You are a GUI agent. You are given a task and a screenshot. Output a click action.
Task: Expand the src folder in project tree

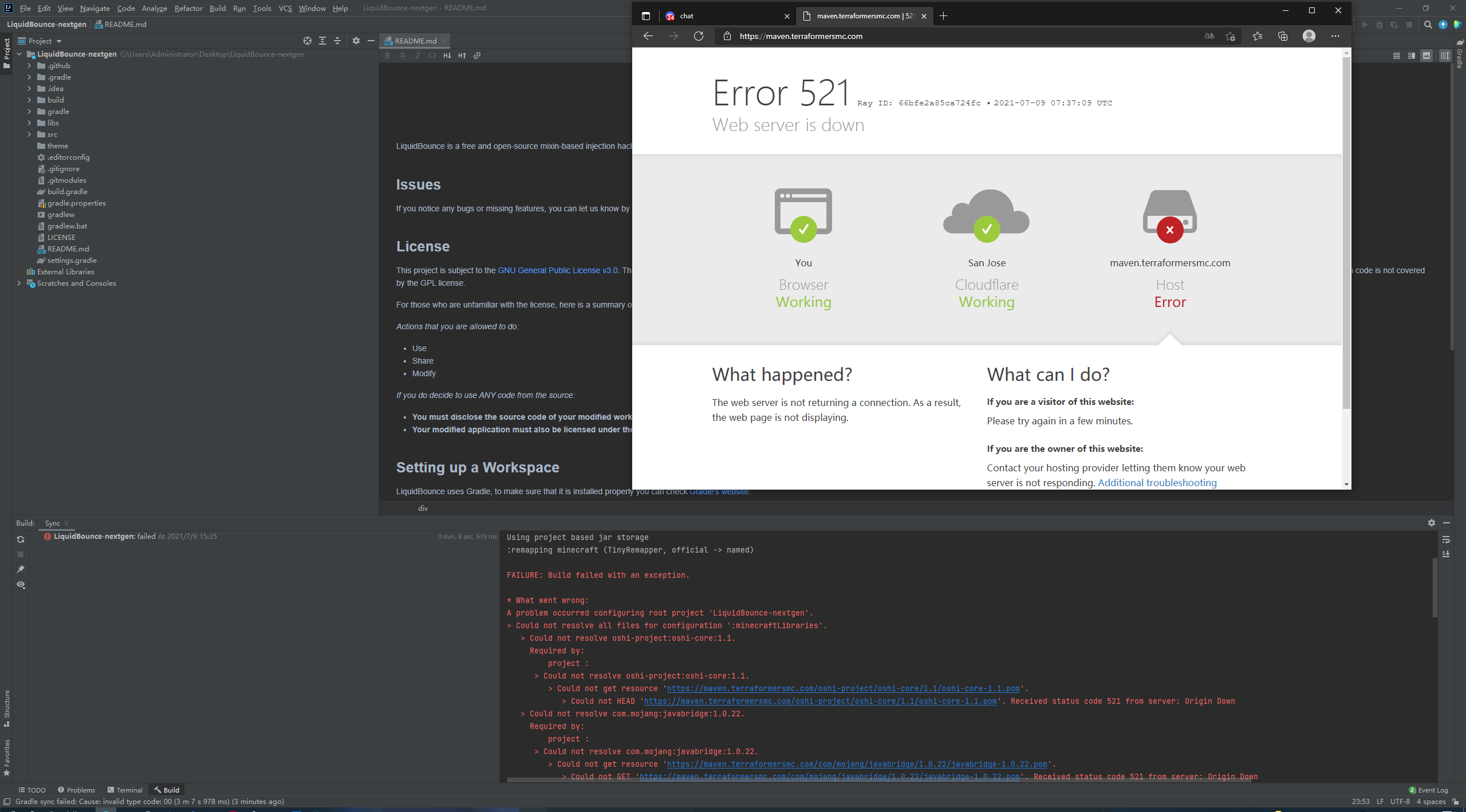(x=29, y=135)
